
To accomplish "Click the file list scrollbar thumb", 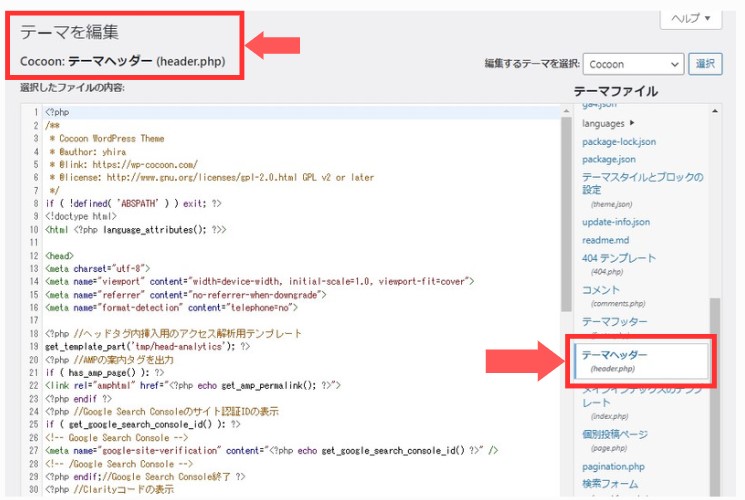I will click(715, 397).
